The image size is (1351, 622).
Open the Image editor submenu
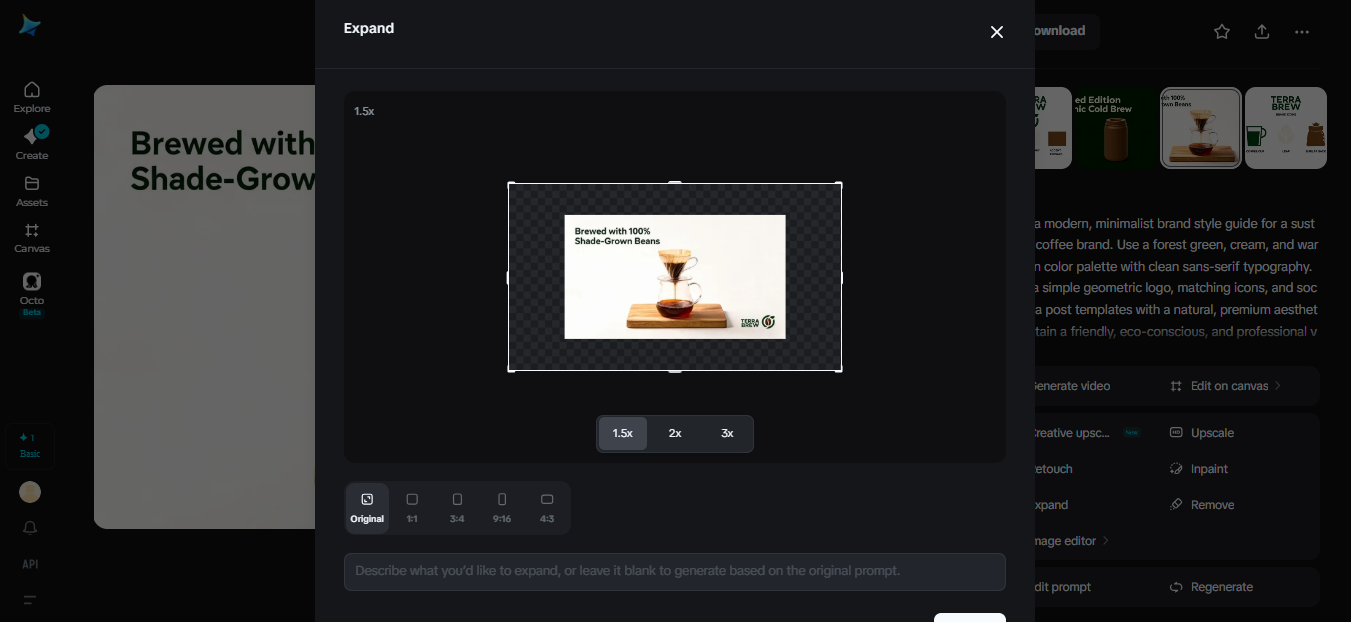tap(1072, 541)
